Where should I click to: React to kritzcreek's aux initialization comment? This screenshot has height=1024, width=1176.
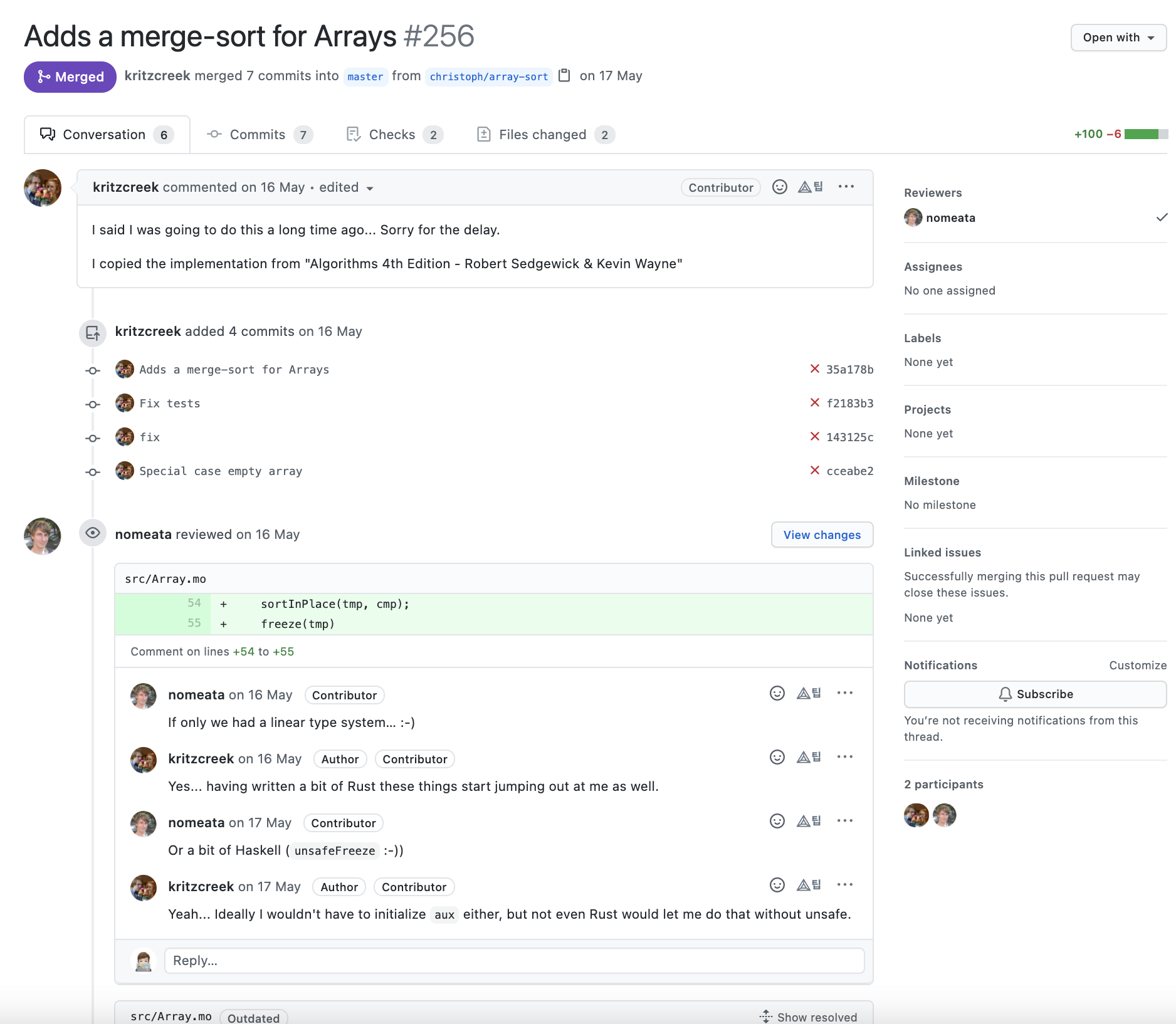(x=777, y=885)
